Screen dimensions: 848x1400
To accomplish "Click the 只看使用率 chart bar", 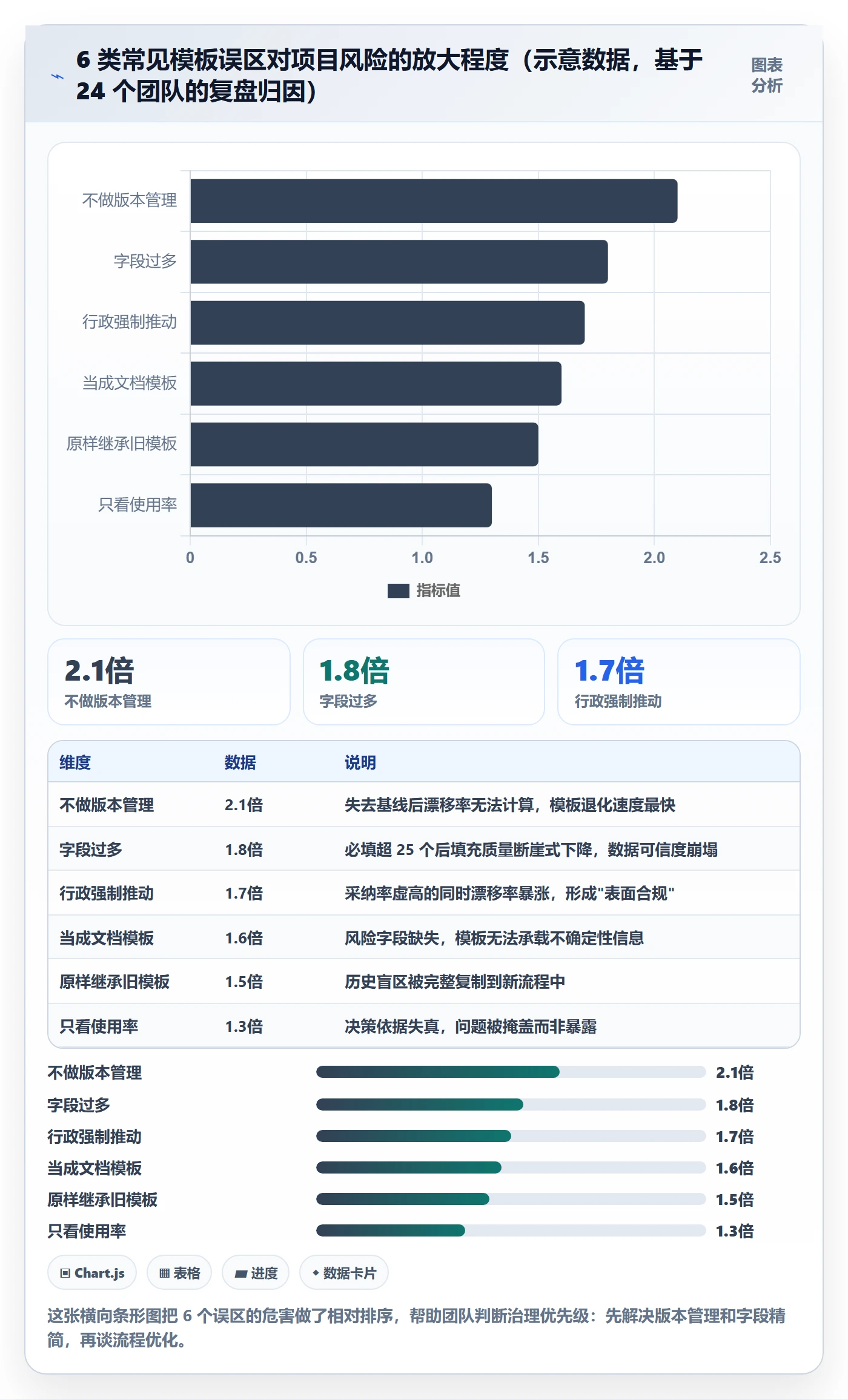I will coord(341,505).
